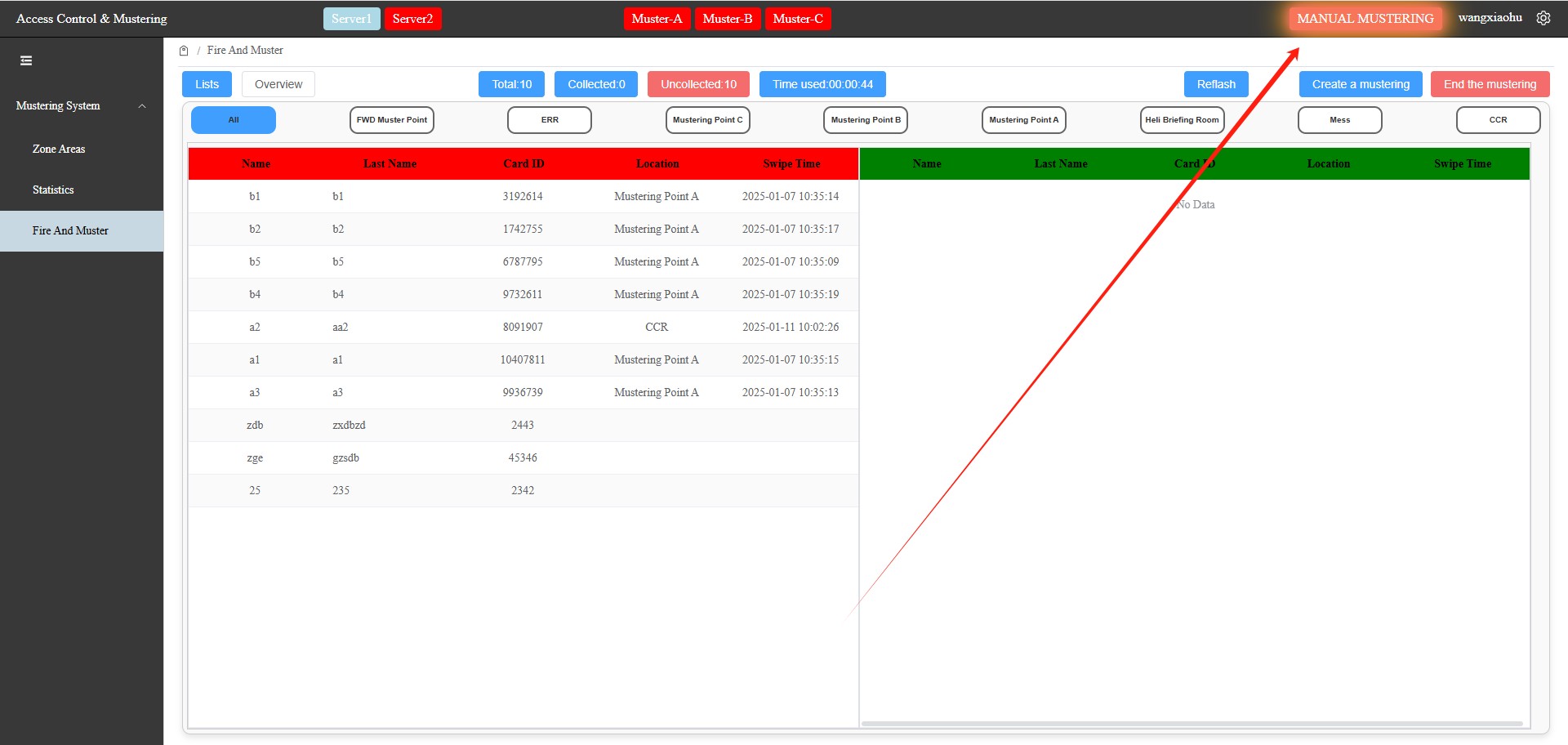1568x745 pixels.
Task: Select the CCR location filter
Action: (1498, 120)
